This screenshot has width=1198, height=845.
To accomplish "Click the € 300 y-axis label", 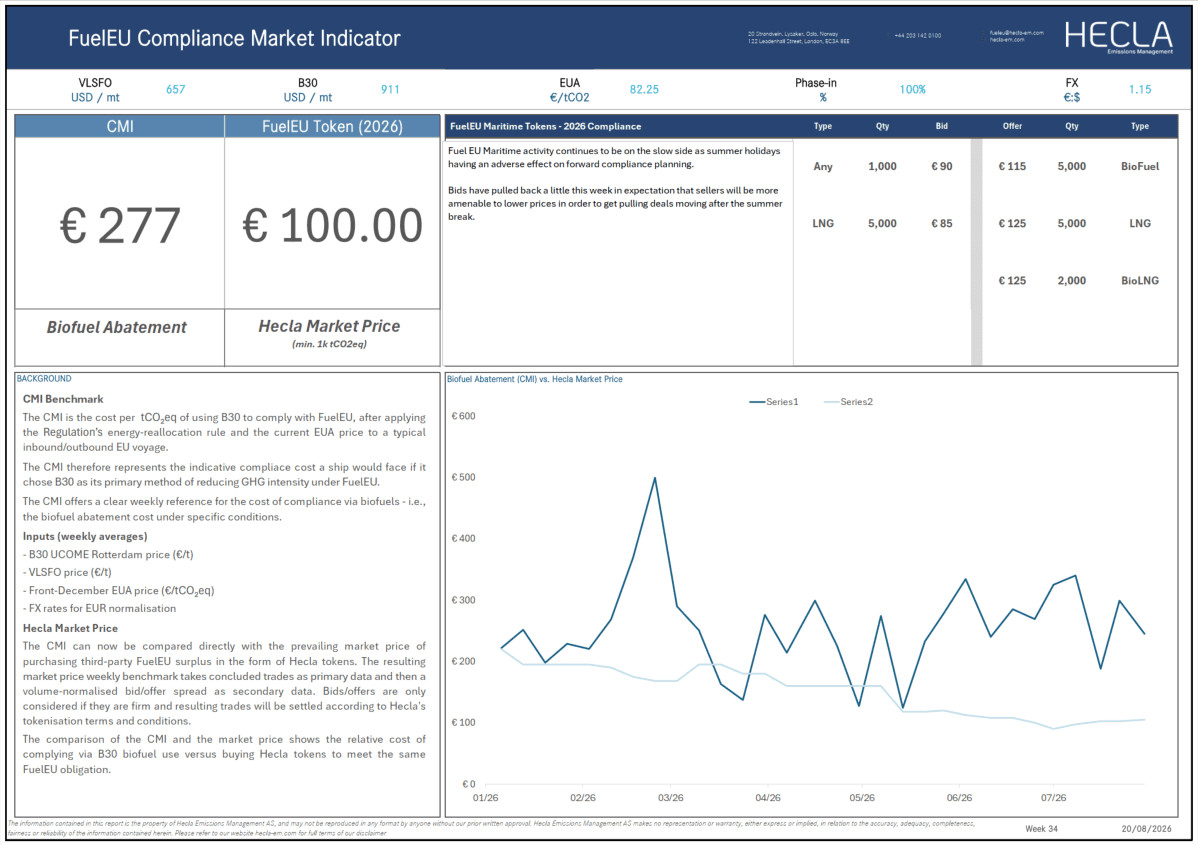I will tap(464, 601).
